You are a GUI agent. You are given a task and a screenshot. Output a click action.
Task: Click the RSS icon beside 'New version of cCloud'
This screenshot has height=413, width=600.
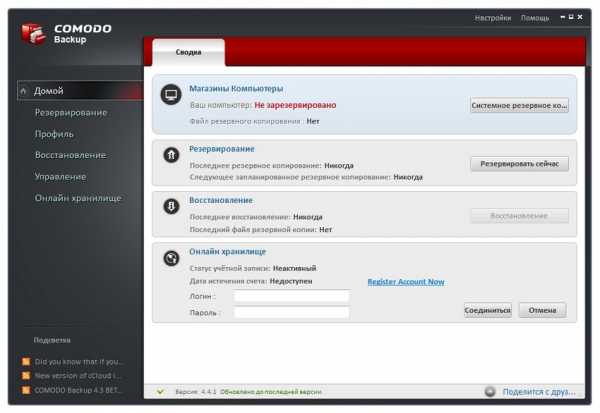26,375
